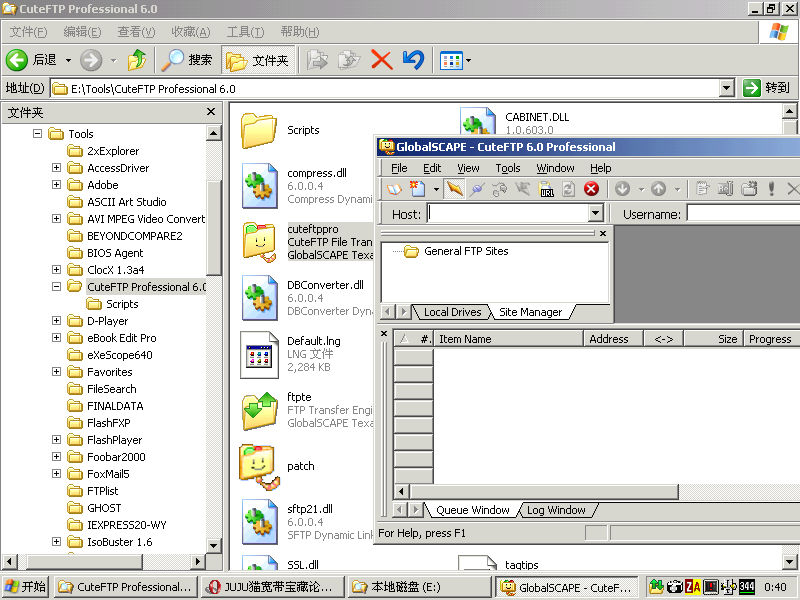Click the Up folder icon in Explorer toolbar

coord(137,60)
